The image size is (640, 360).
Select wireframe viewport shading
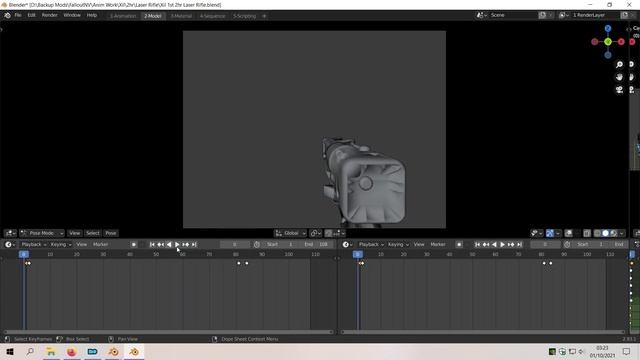598,233
